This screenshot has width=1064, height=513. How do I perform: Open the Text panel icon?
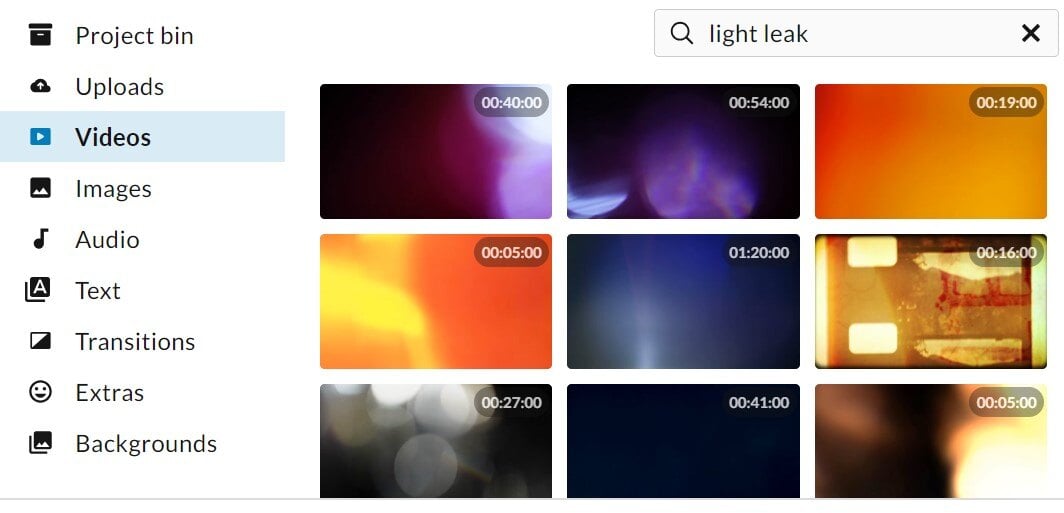(37, 290)
